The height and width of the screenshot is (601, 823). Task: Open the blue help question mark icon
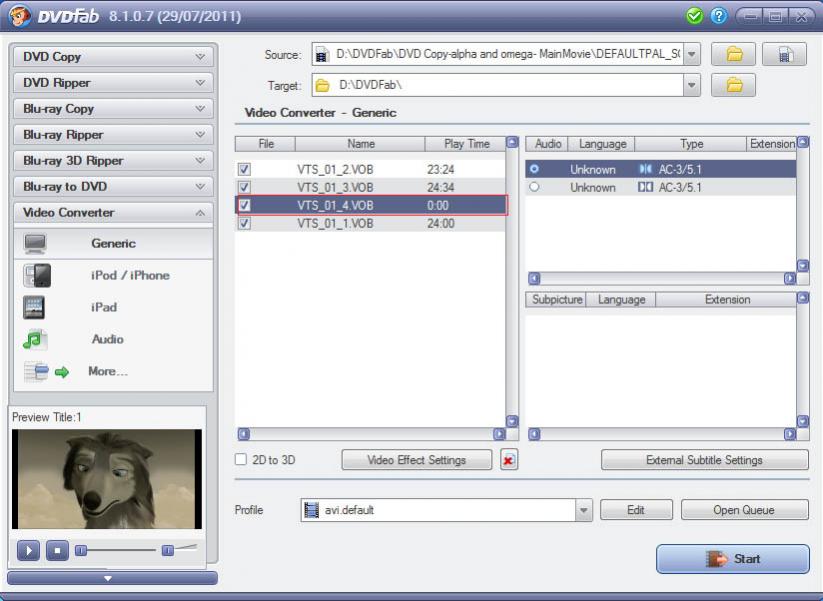point(719,16)
